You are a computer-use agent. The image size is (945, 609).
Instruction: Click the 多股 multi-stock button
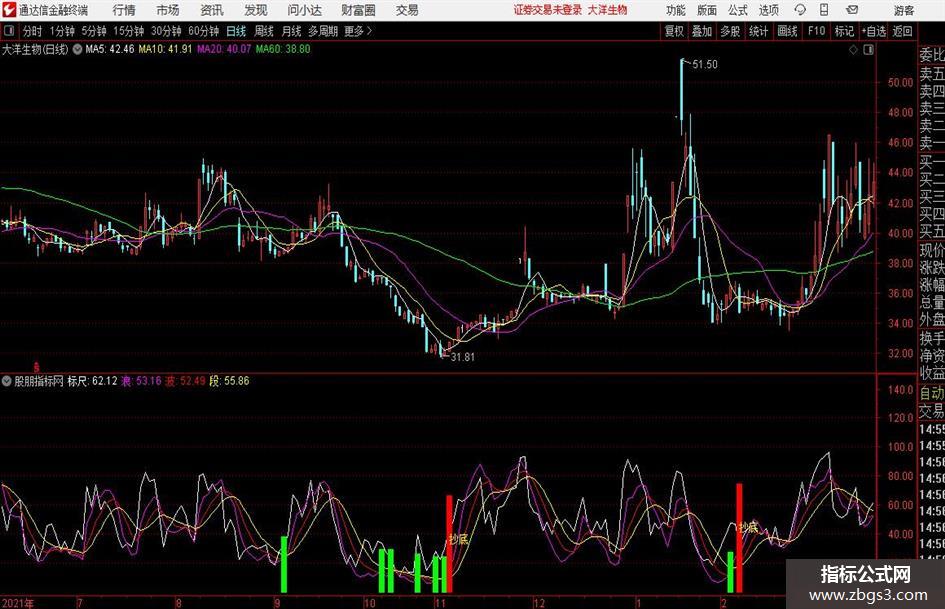pyautogui.click(x=730, y=31)
